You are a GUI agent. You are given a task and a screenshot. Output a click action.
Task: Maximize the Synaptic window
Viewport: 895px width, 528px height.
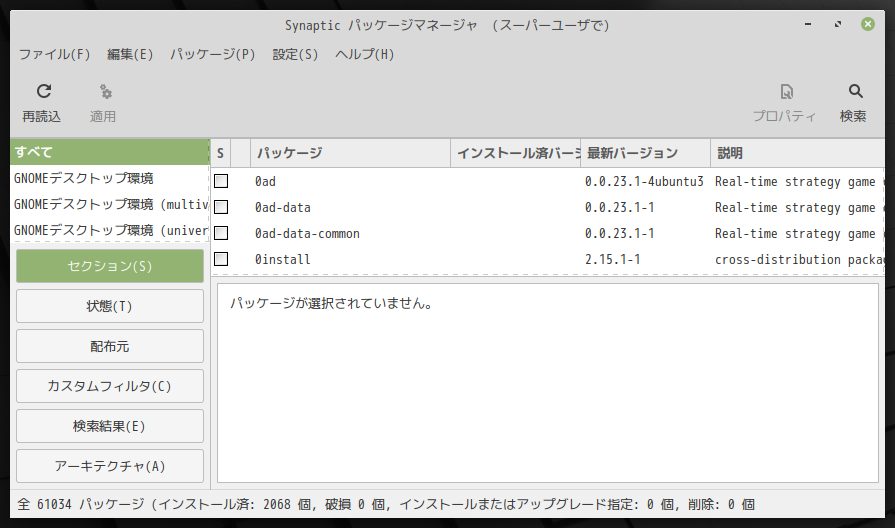[x=838, y=24]
